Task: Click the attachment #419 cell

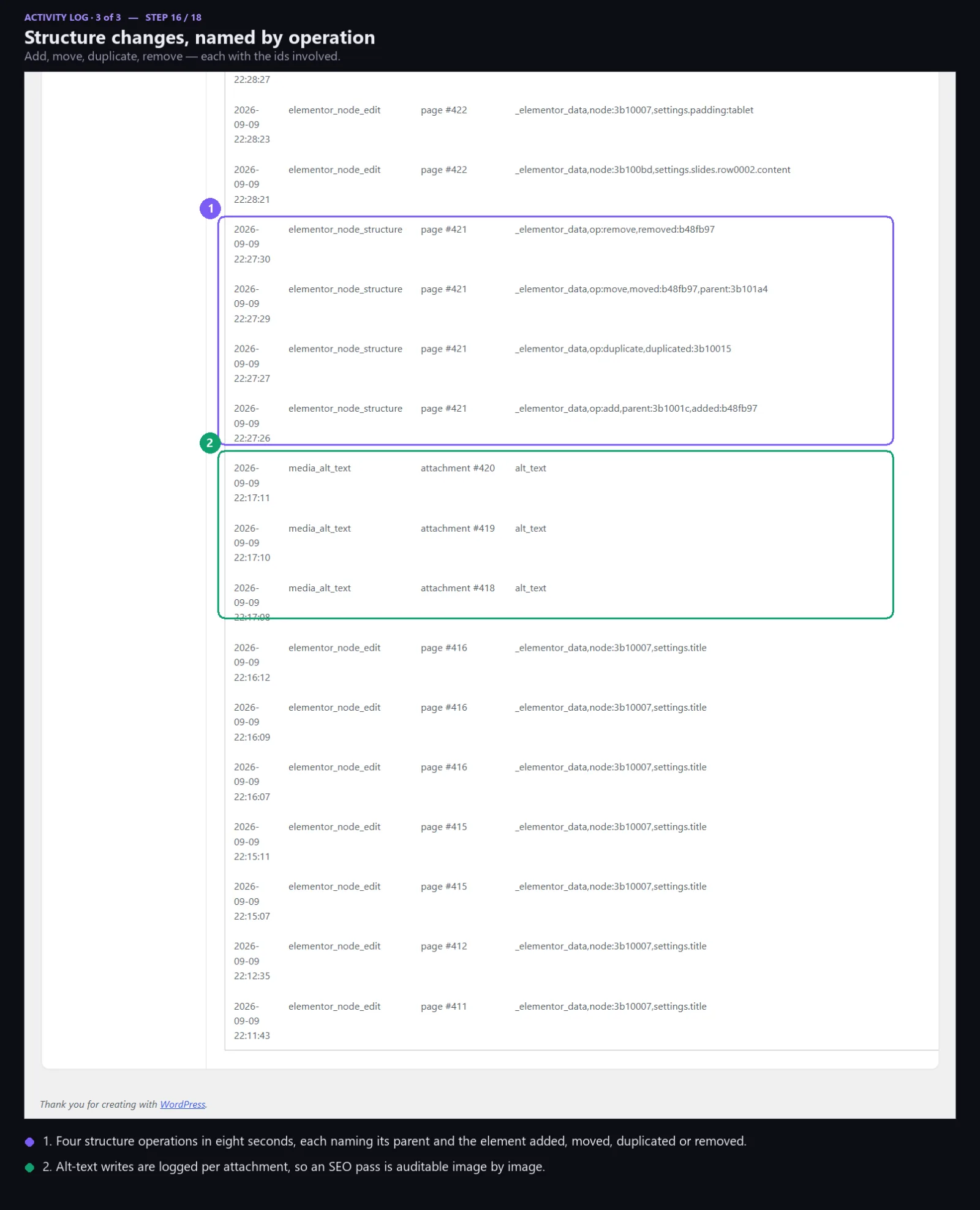Action: [x=458, y=528]
